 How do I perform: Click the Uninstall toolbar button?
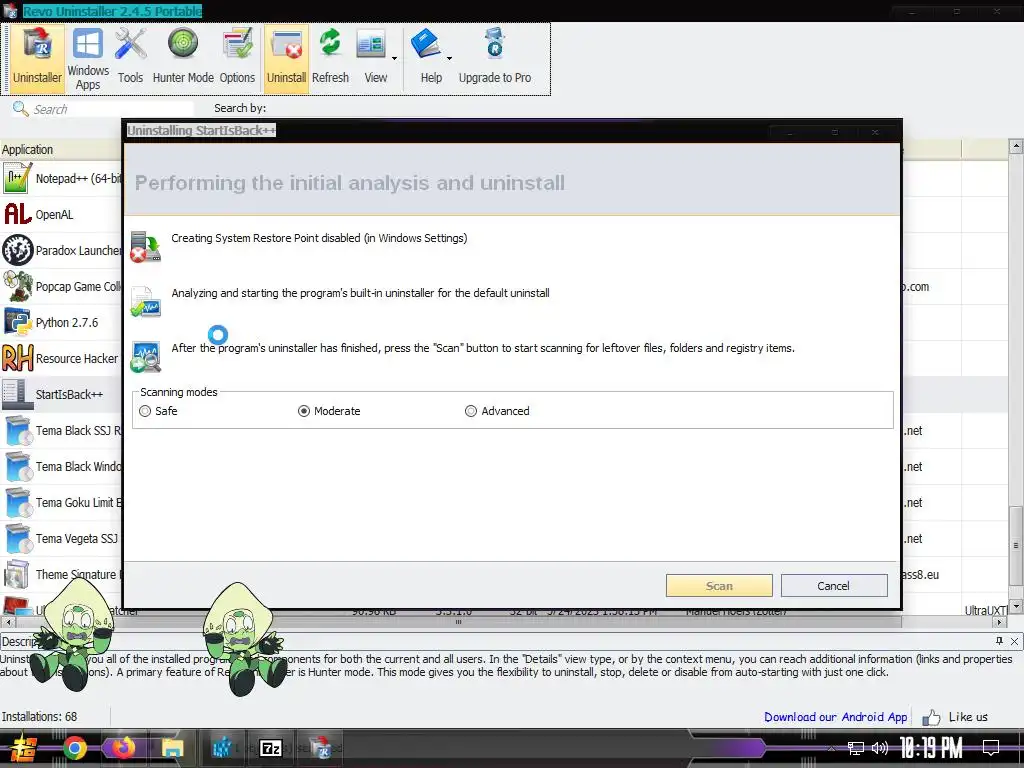point(286,57)
